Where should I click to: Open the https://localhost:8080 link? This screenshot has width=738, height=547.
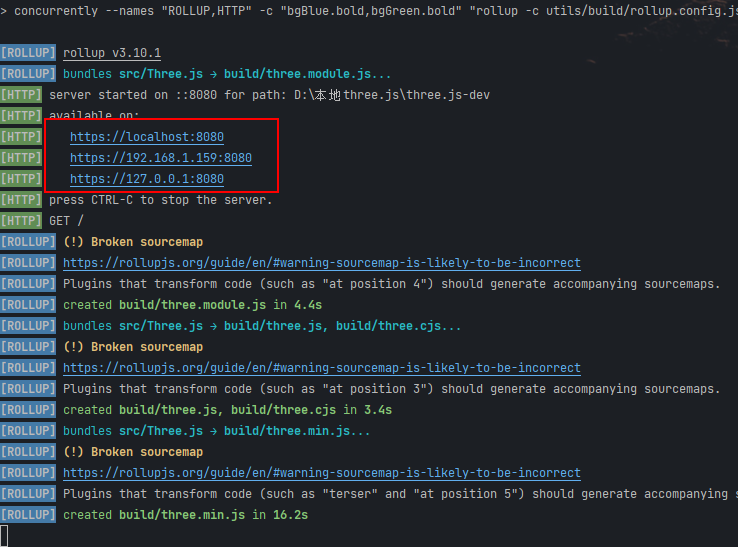(147, 137)
